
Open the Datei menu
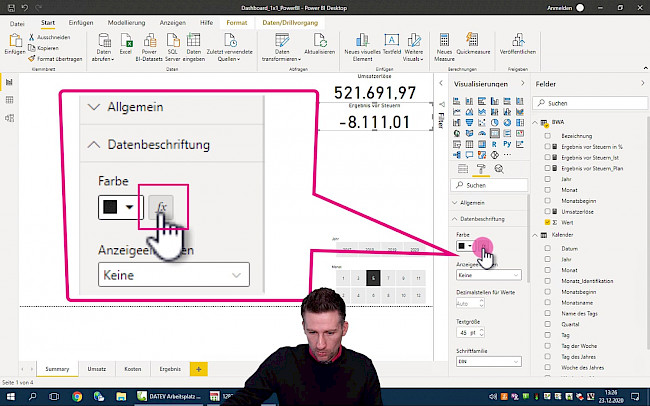click(x=17, y=24)
